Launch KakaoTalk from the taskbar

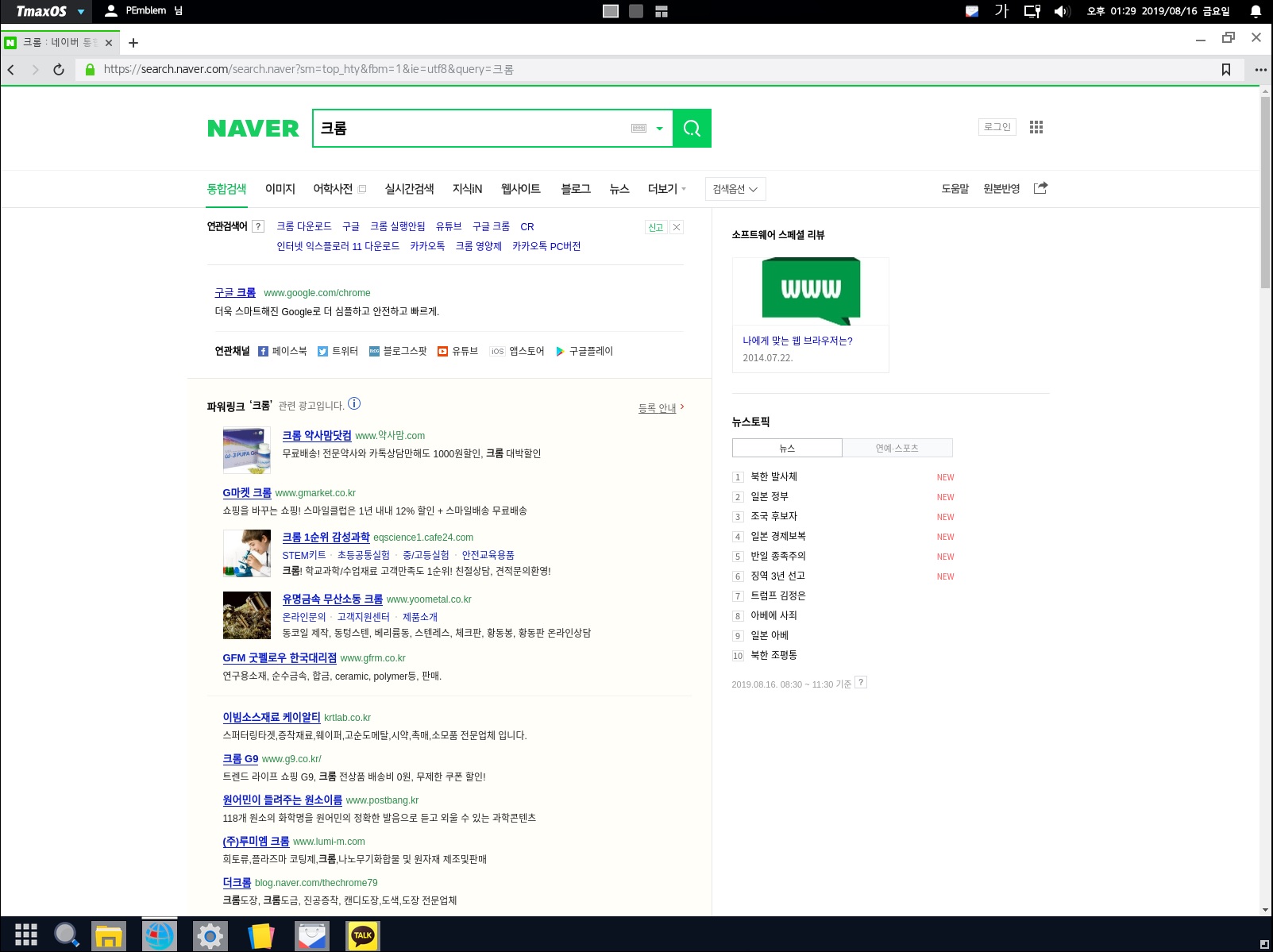[363, 935]
